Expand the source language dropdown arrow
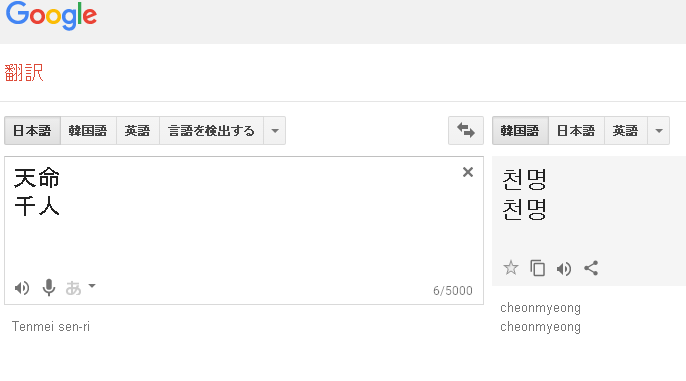This screenshot has width=686, height=381. pyautogui.click(x=275, y=130)
